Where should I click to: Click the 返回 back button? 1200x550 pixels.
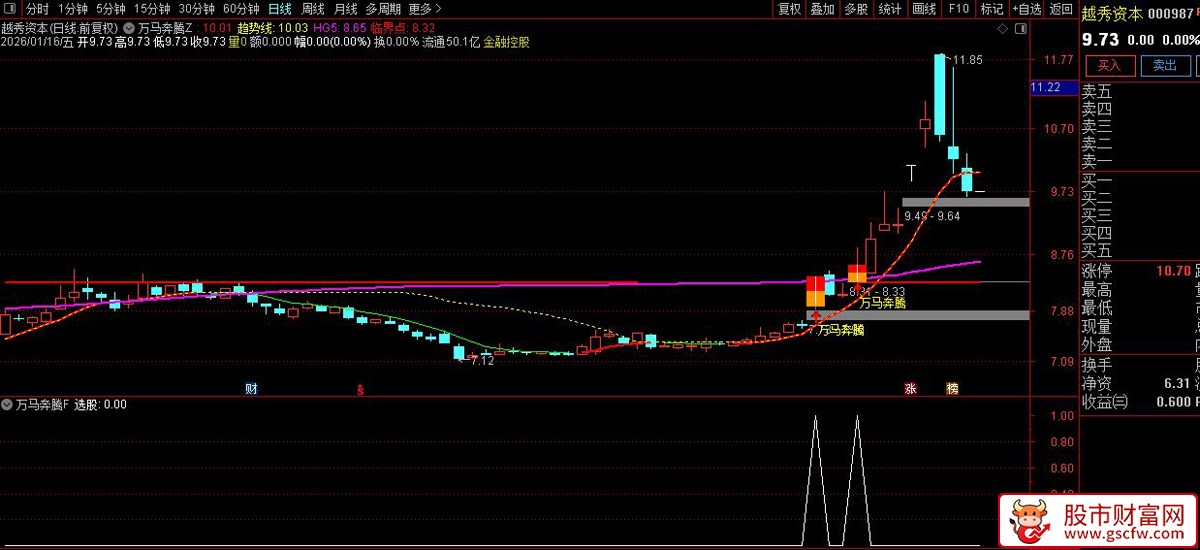pyautogui.click(x=1060, y=9)
